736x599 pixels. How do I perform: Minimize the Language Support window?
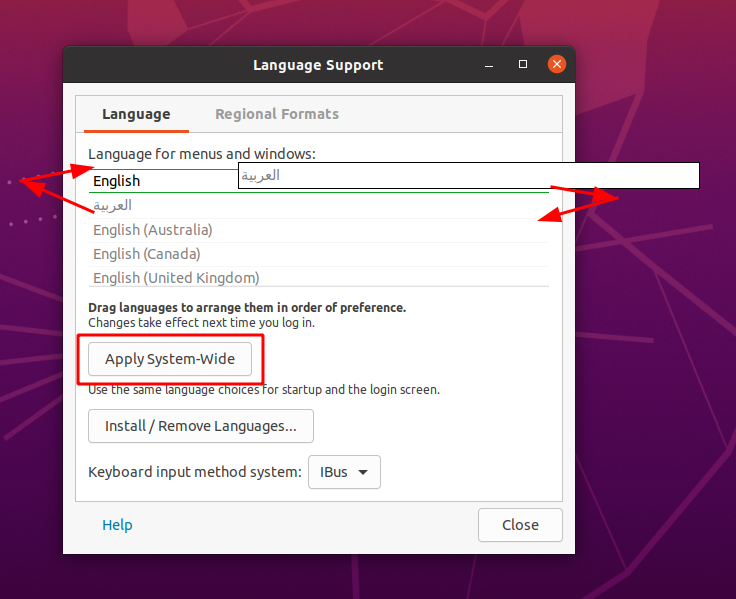pos(489,65)
